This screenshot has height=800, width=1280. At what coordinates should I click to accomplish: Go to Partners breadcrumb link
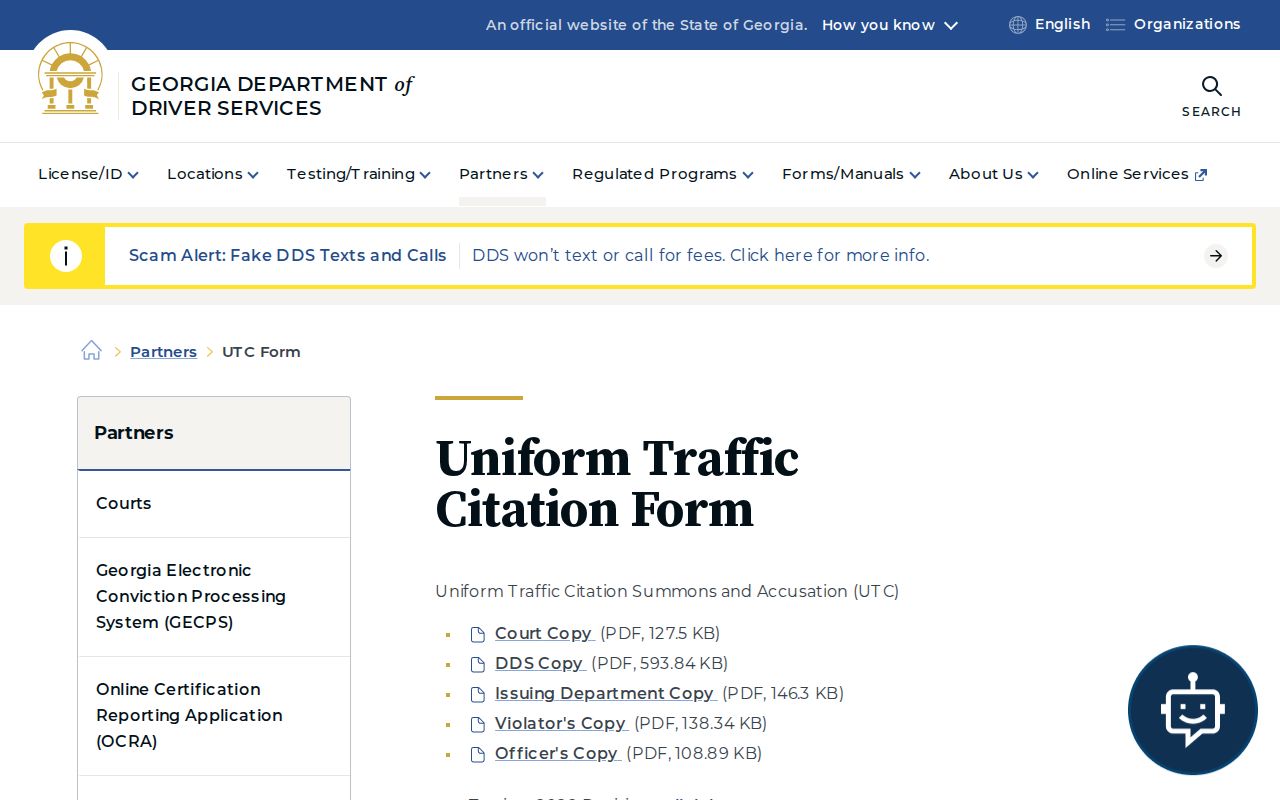click(163, 352)
